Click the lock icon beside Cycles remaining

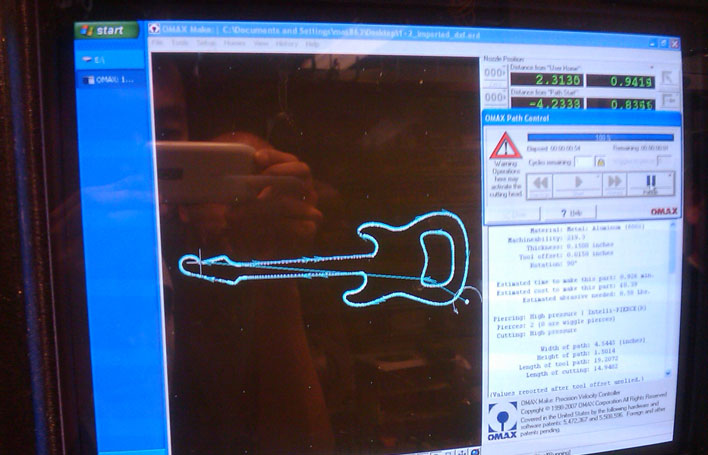point(600,161)
